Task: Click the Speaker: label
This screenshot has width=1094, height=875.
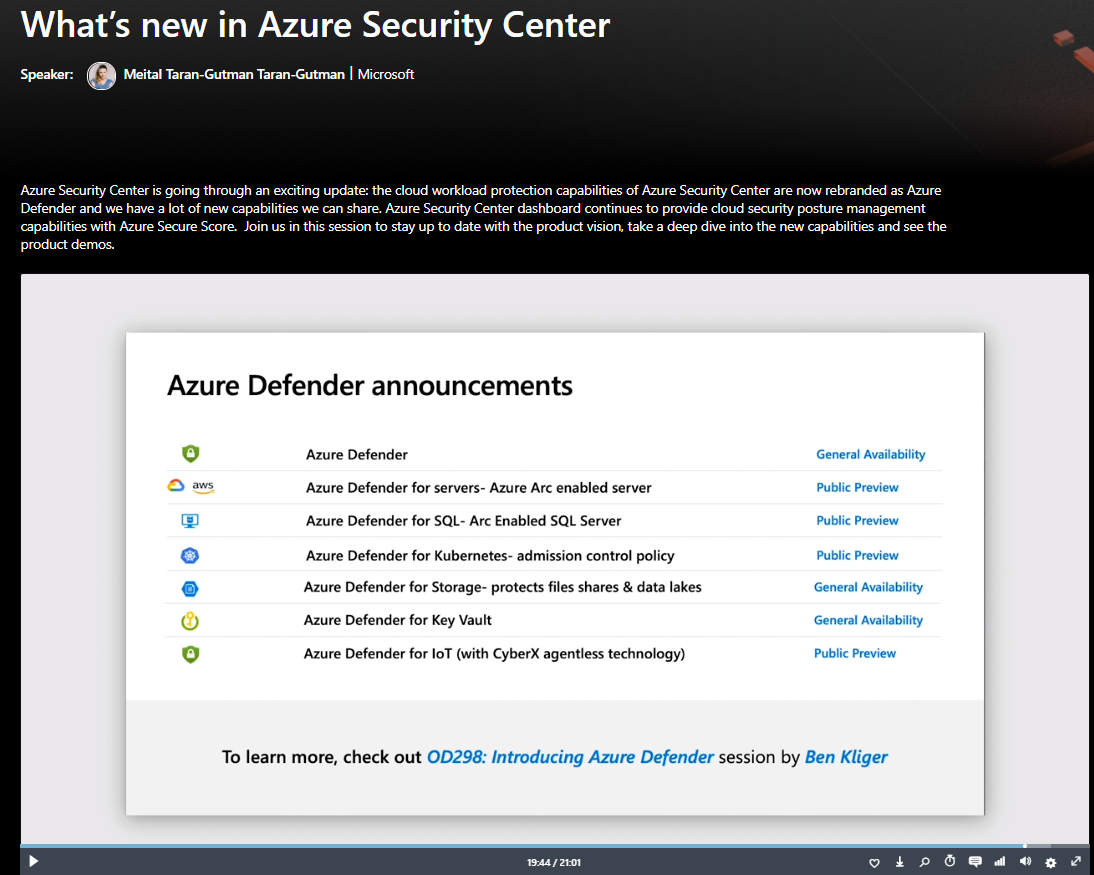Action: (x=47, y=75)
